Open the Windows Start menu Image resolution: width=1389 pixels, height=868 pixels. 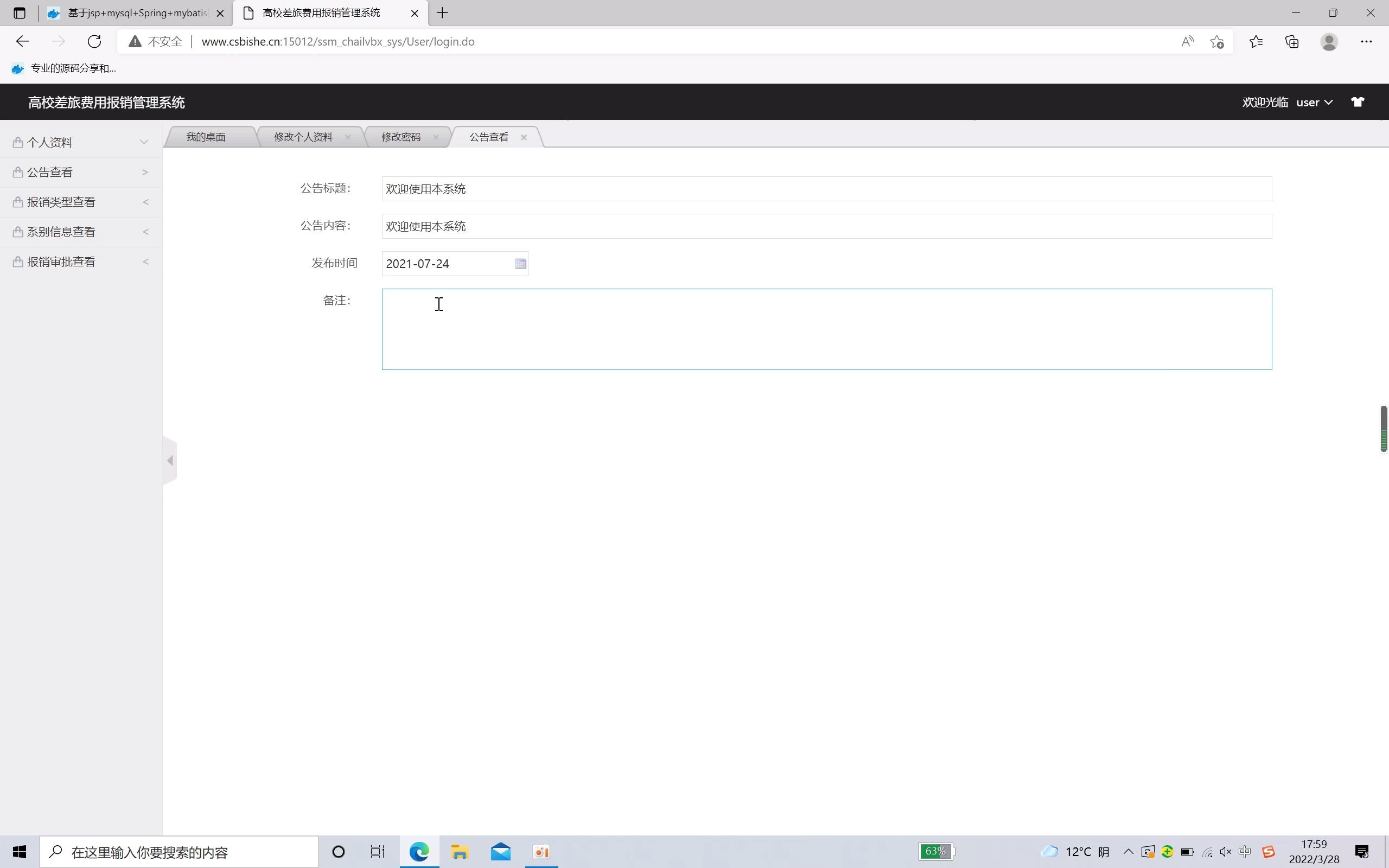pyautogui.click(x=20, y=851)
